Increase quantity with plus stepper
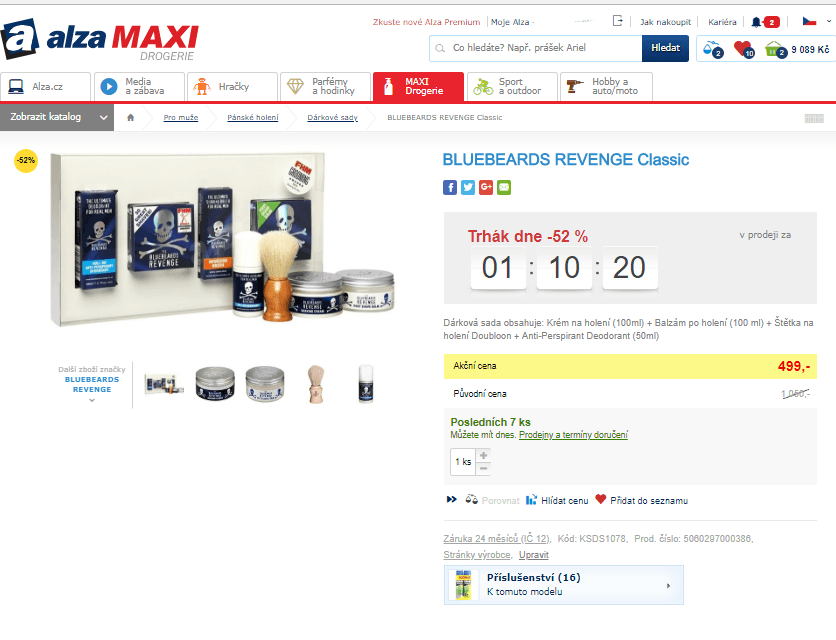 click(x=484, y=455)
